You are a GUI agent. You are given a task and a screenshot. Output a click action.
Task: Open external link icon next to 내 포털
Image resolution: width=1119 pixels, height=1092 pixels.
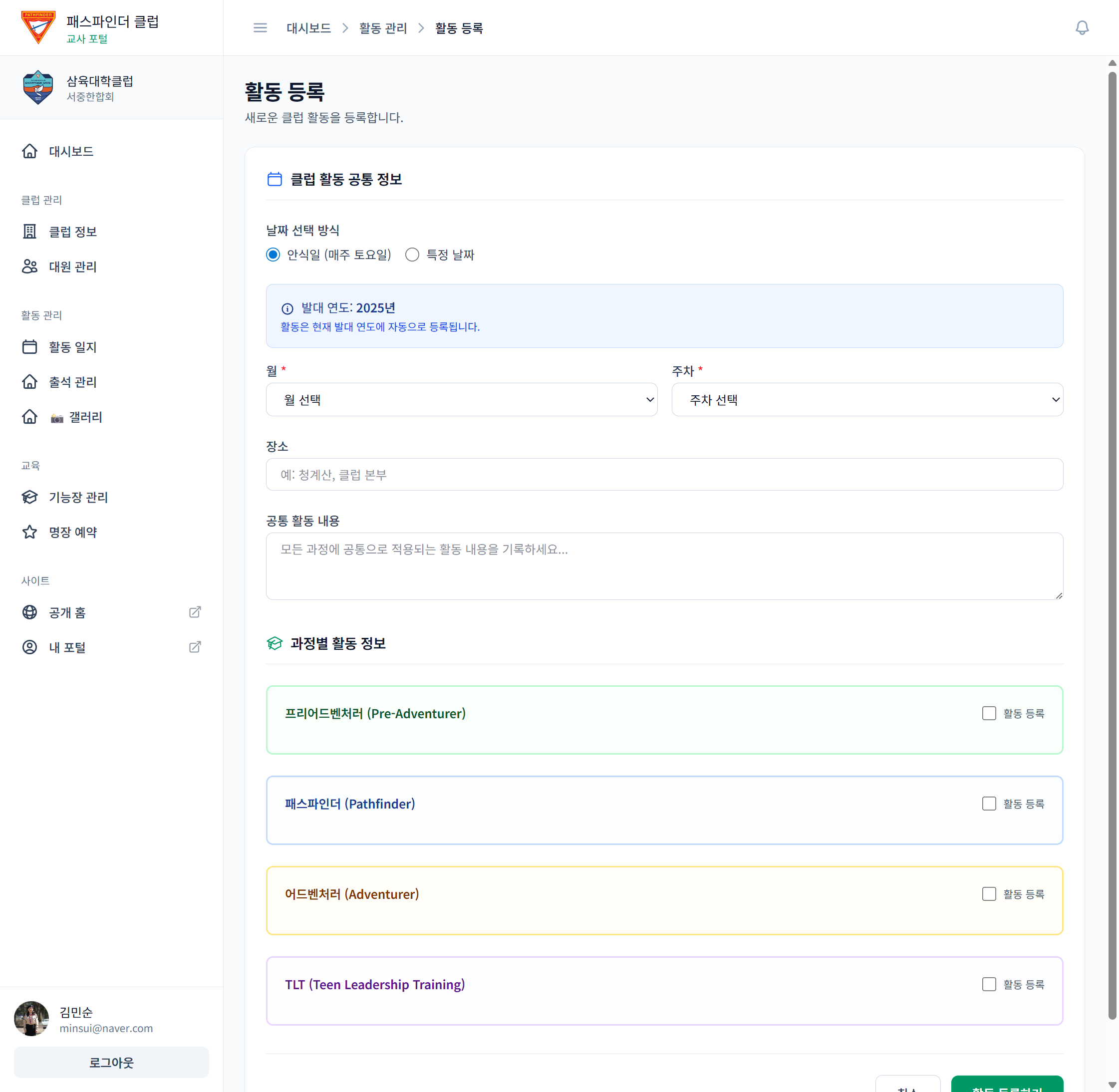(195, 647)
